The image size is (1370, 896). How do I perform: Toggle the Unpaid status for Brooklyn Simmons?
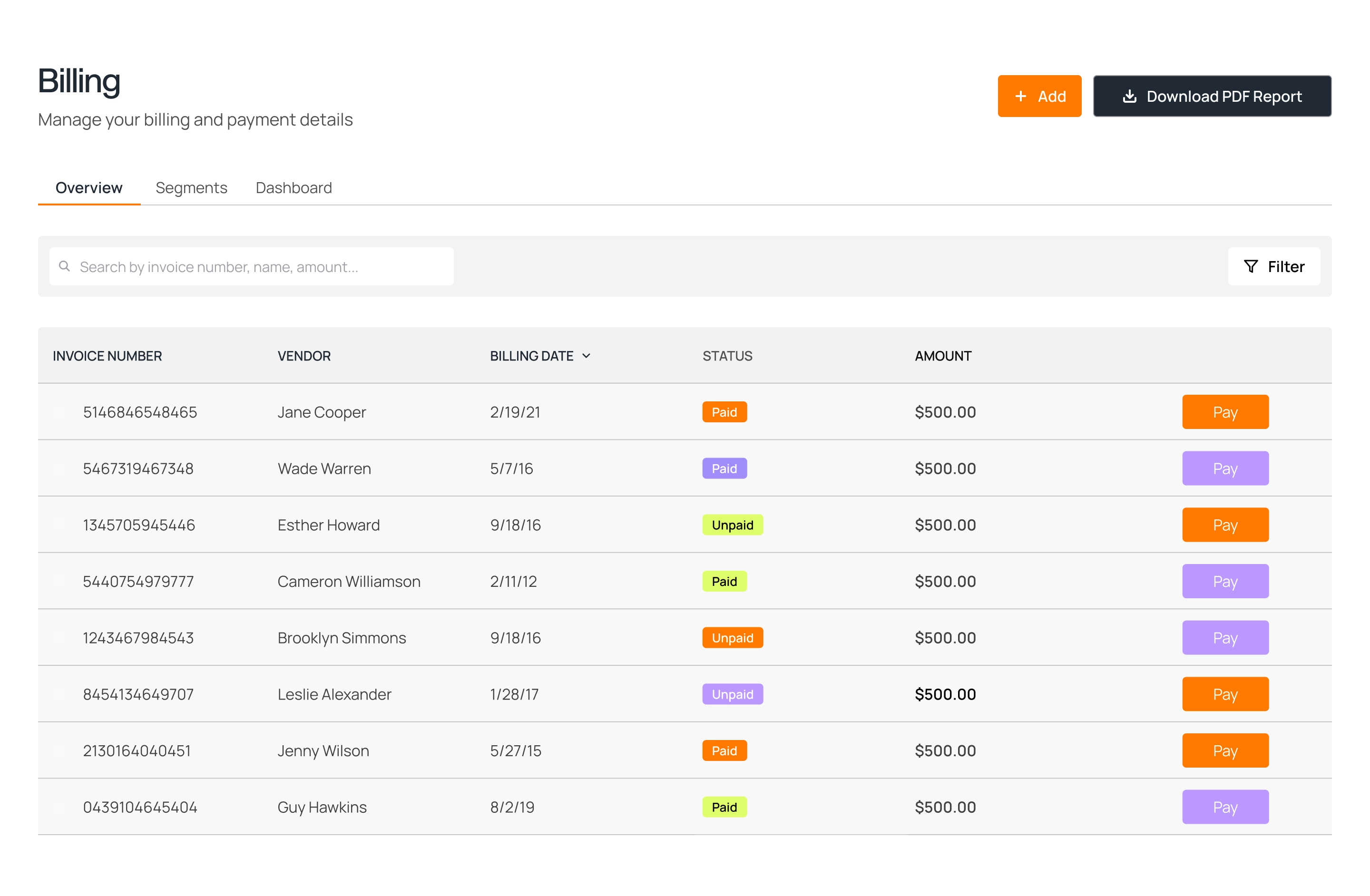point(732,638)
